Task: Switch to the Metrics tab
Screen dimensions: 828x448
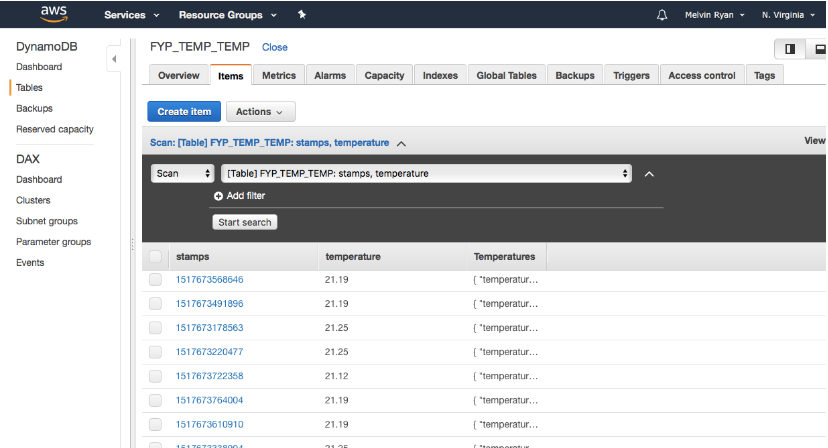Action: click(279, 76)
